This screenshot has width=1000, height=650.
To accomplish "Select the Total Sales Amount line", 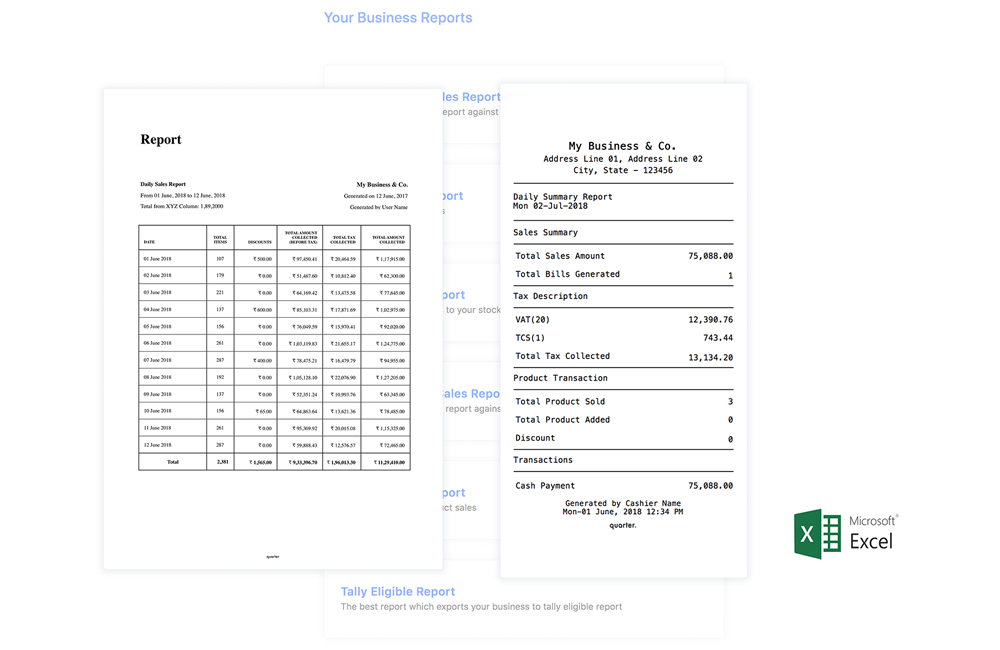I will point(560,256).
